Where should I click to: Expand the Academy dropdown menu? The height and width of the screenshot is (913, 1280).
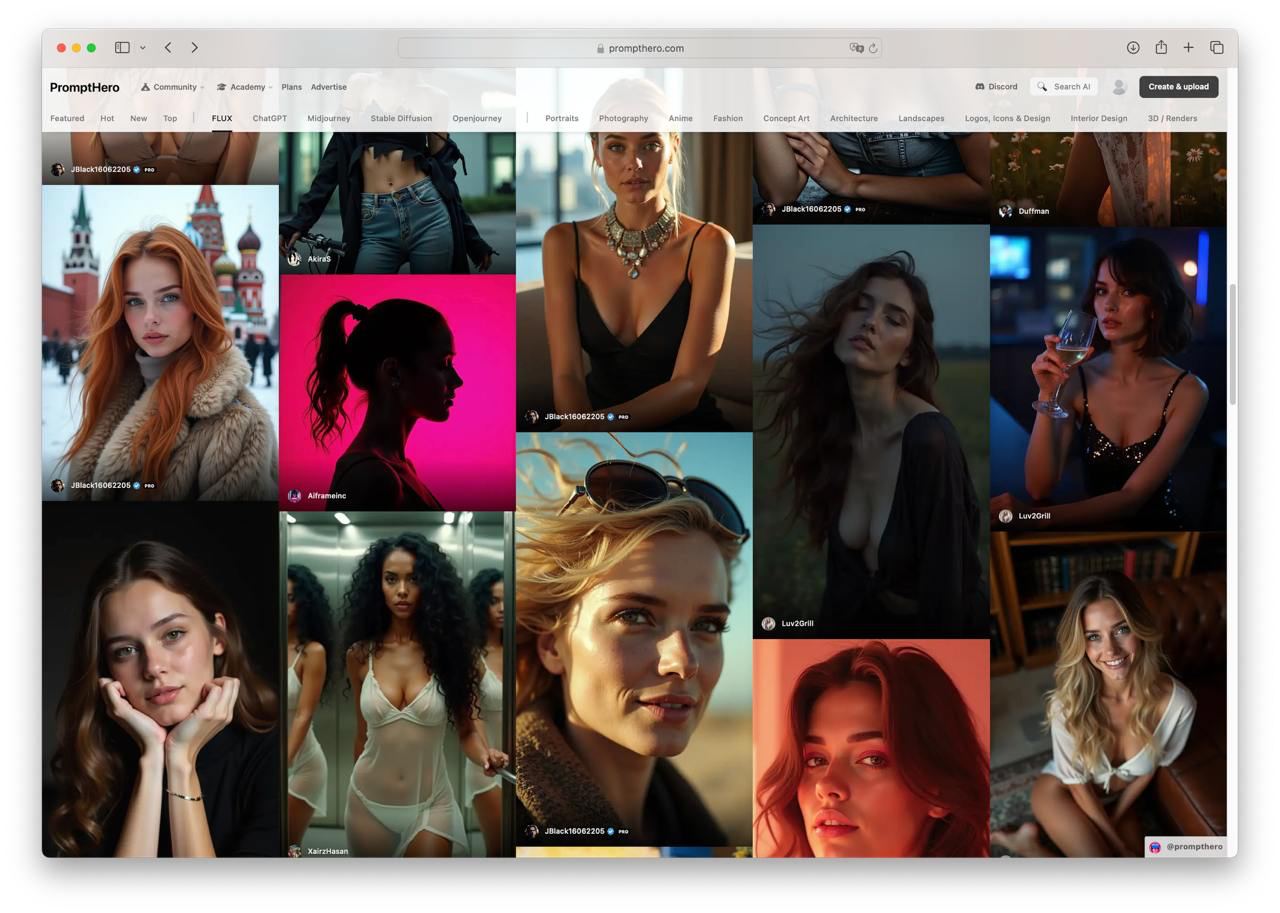245,87
